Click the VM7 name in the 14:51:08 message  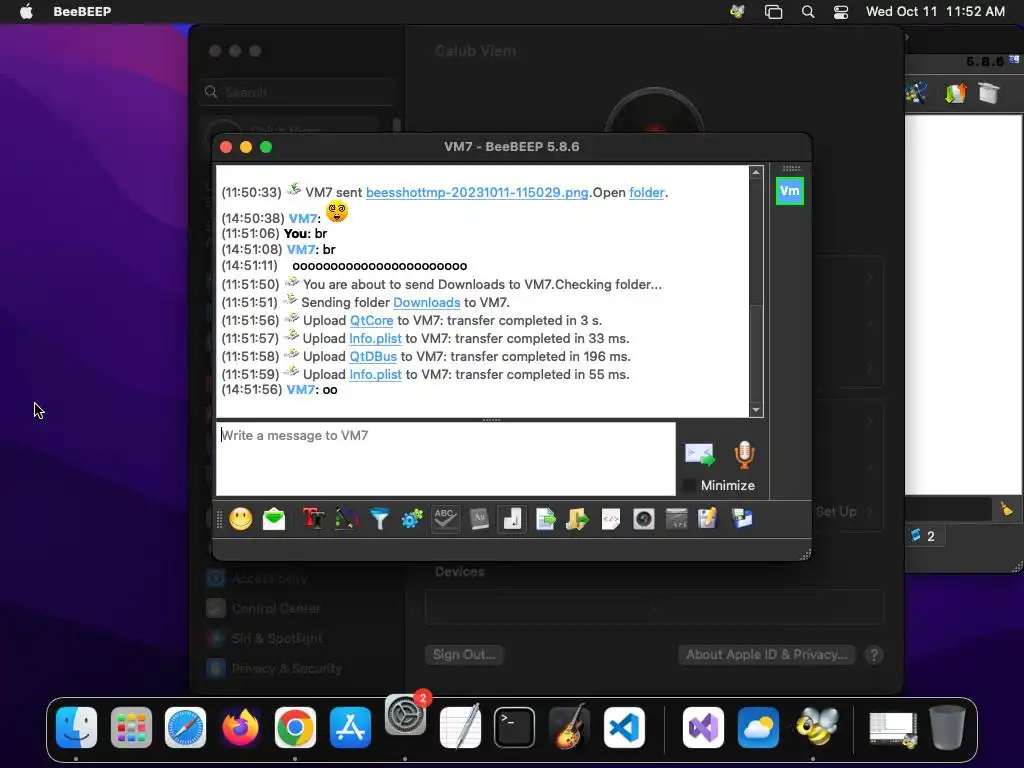click(301, 249)
